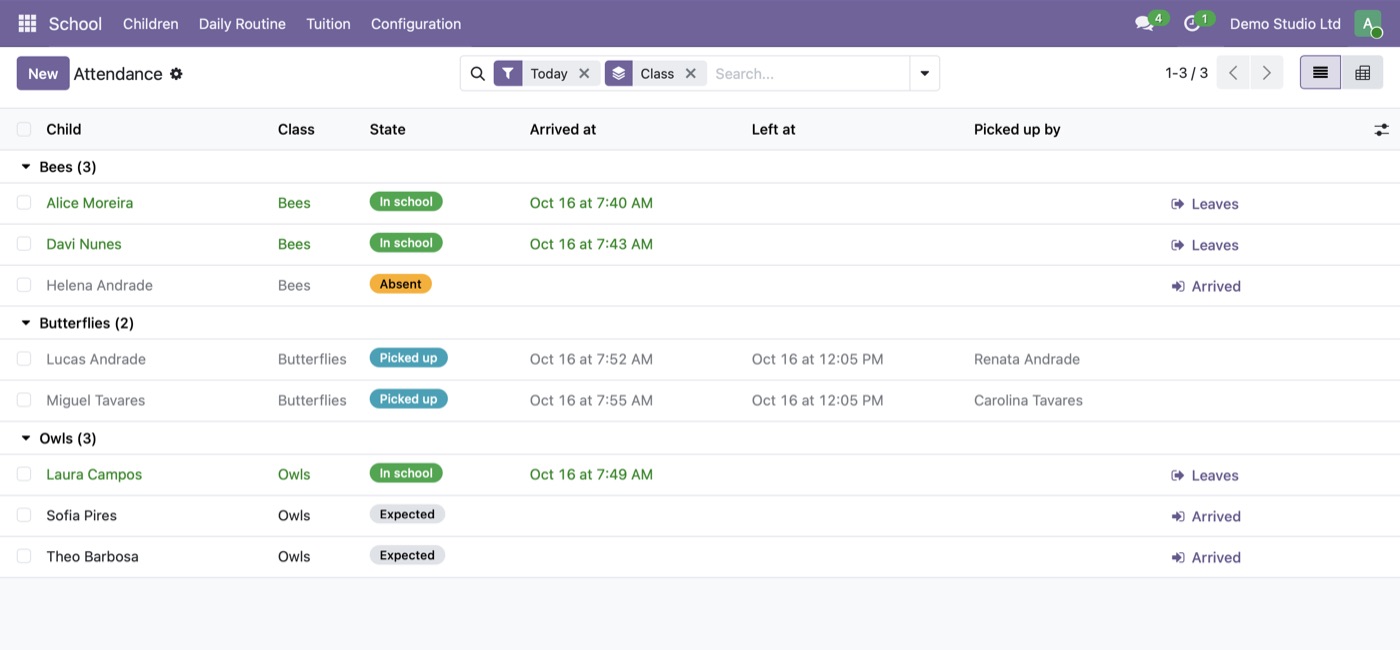This screenshot has height=650, width=1400.
Task: Switch to the pivot grid view icon
Action: point(1362,73)
